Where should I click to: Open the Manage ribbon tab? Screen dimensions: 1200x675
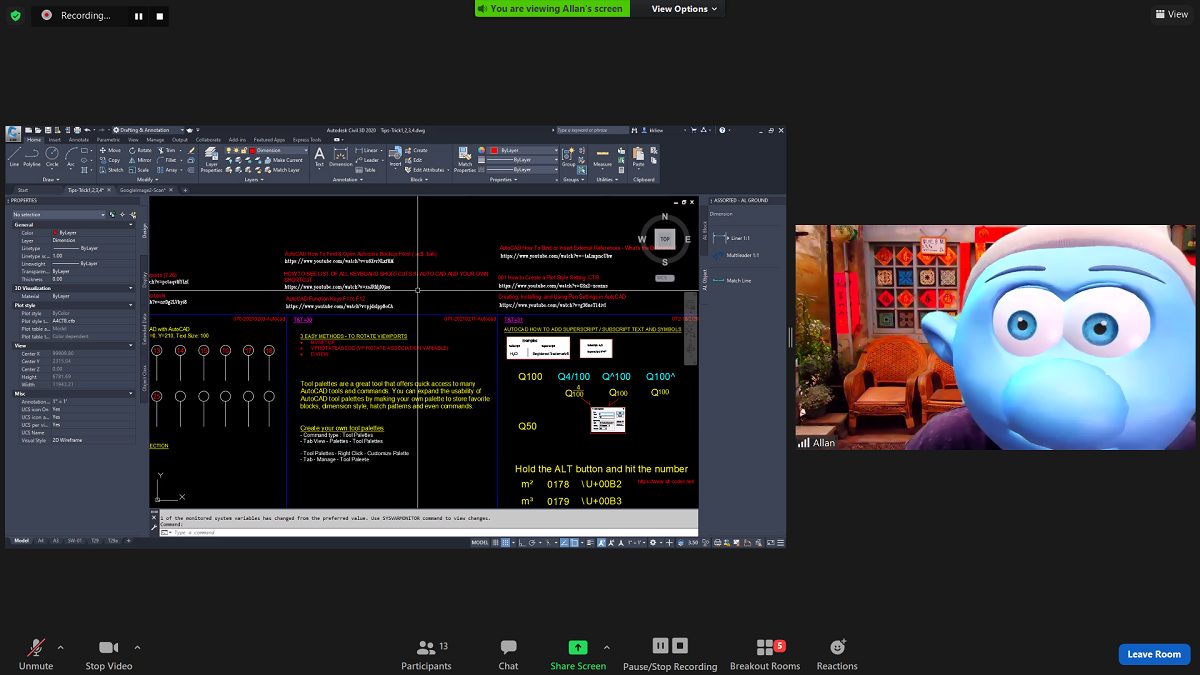(155, 140)
